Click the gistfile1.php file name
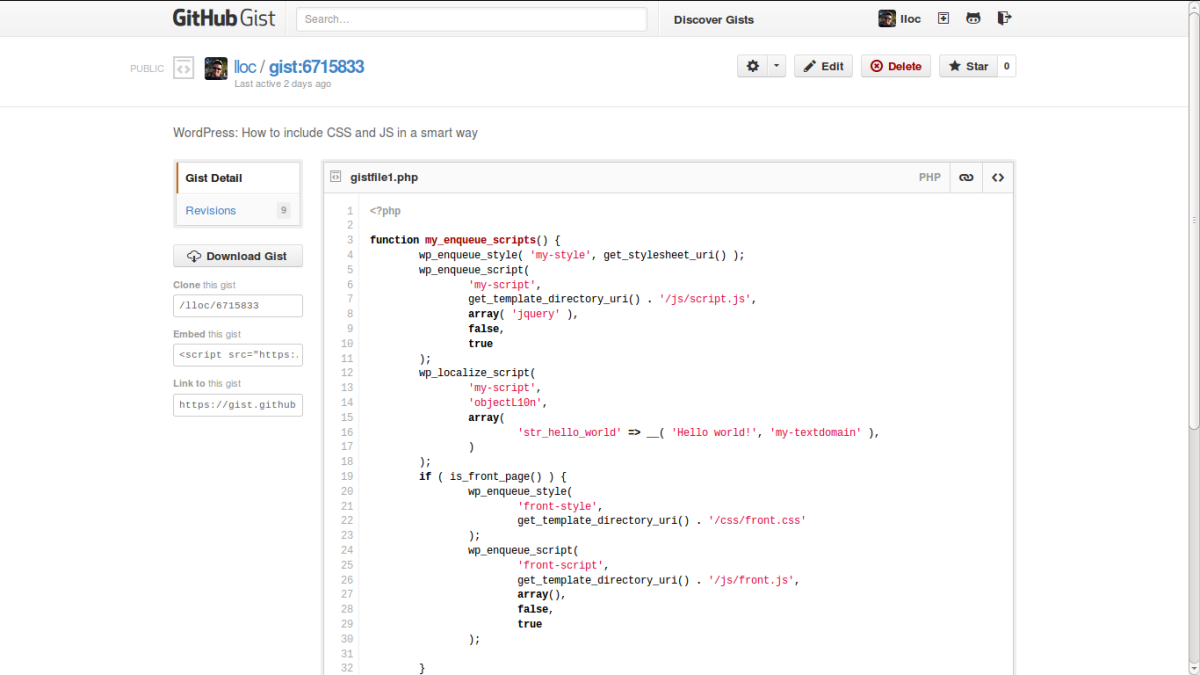The height and width of the screenshot is (675, 1200). pyautogui.click(x=384, y=177)
